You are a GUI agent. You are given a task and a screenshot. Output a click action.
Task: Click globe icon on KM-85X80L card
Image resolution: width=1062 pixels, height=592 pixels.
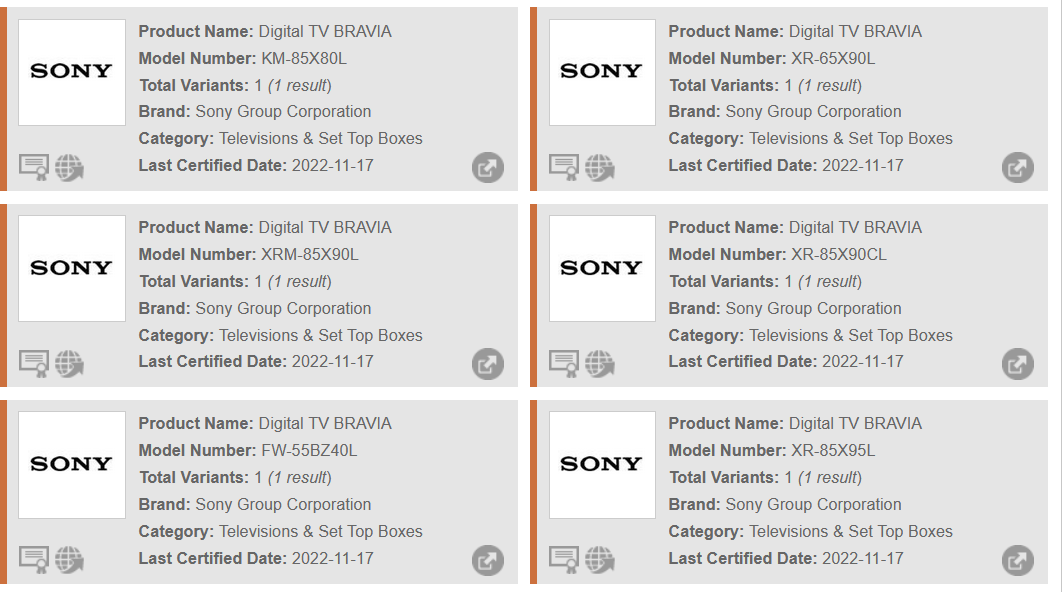point(69,167)
